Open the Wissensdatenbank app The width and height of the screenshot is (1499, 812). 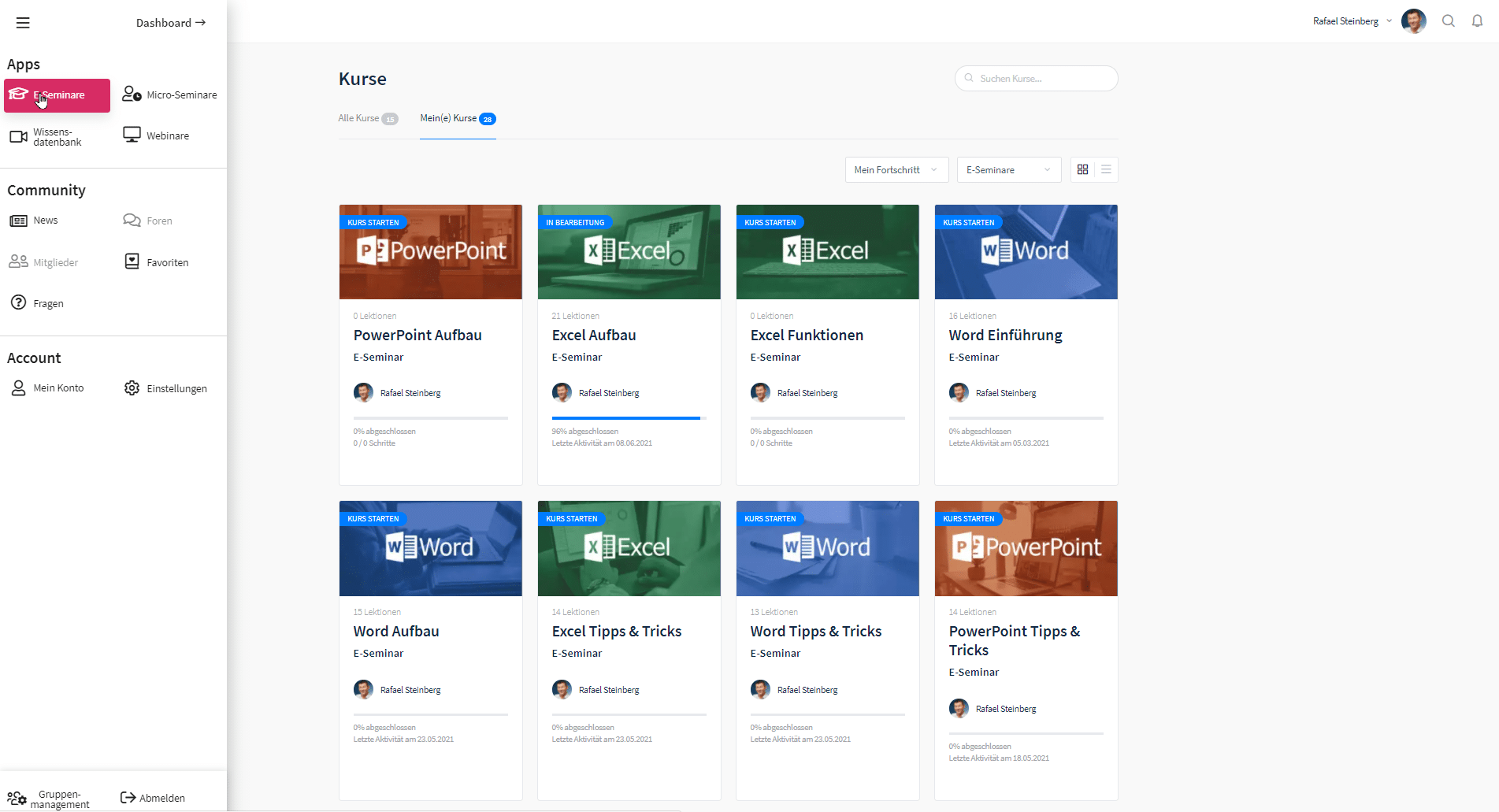[x=46, y=137]
